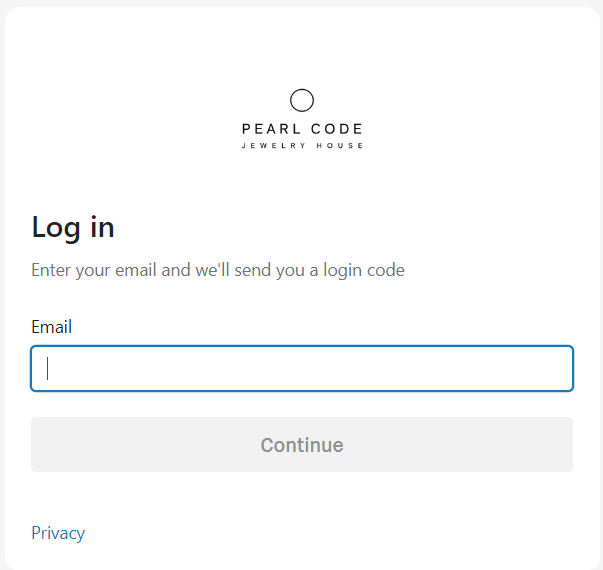Click the brand name under the circle

(x=302, y=129)
